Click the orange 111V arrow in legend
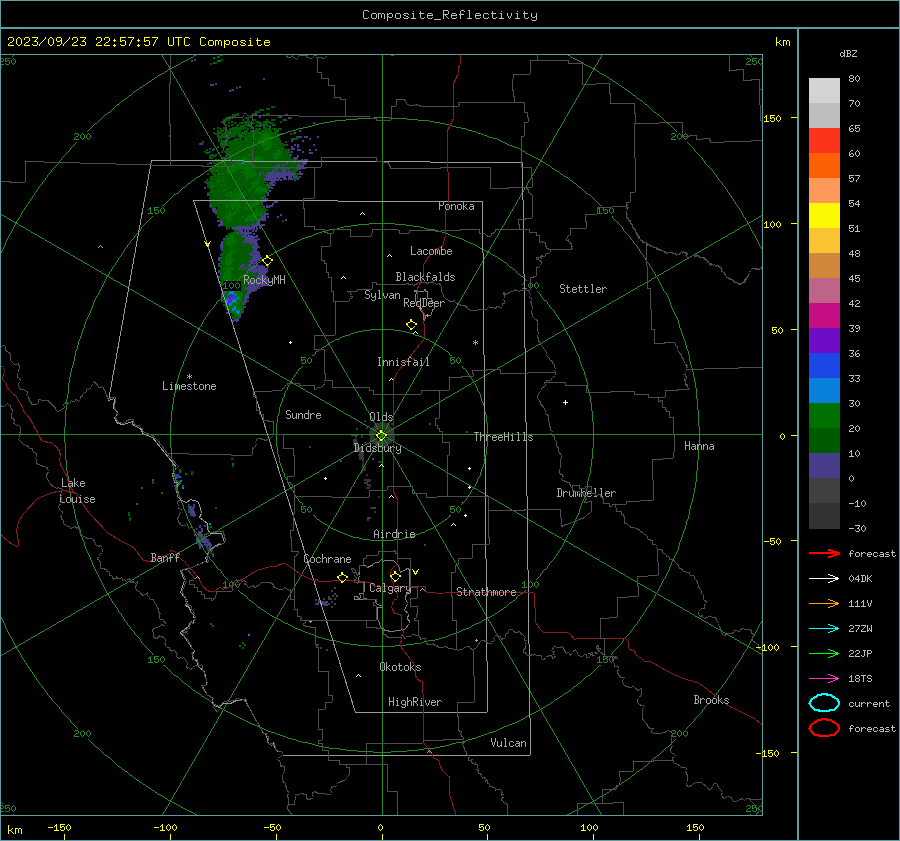This screenshot has height=841, width=900. (824, 603)
